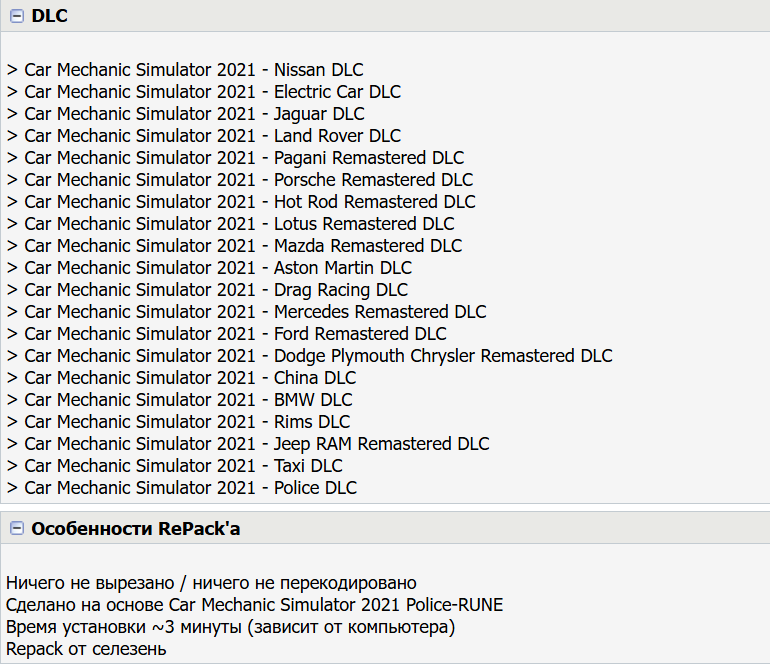Select the Nissan DLC list entry
Image resolution: width=770 pixels, height=664 pixels.
[x=185, y=70]
